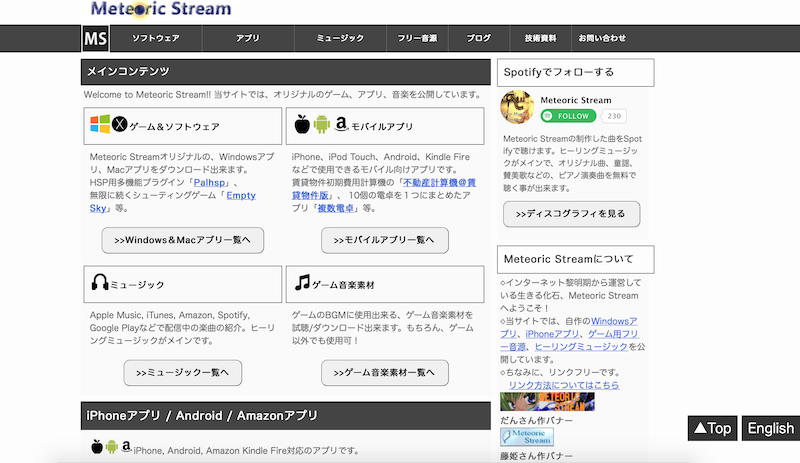This screenshot has height=463, width=800.
Task: Click the Android icon under iPhoneアプリ heading
Action: pyautogui.click(x=112, y=447)
